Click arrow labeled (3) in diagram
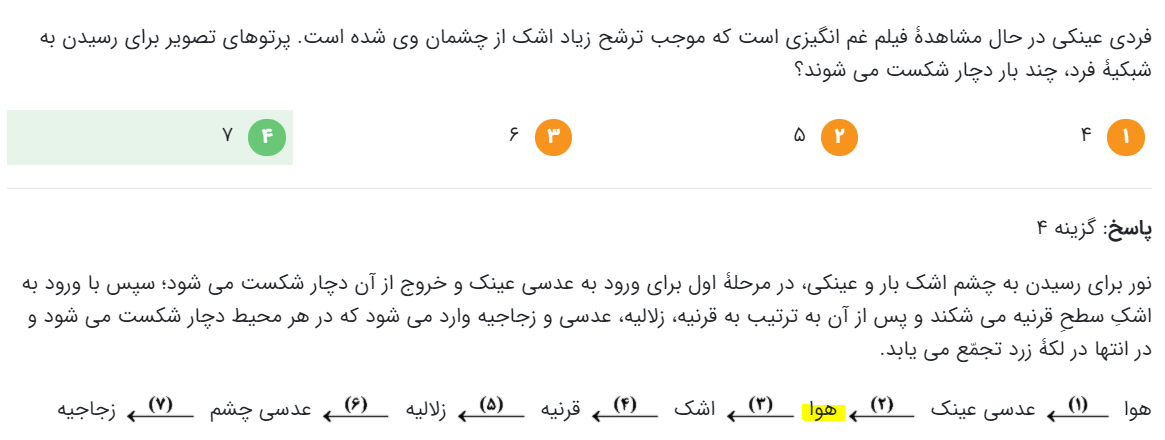This screenshot has width=1165, height=440. (760, 410)
